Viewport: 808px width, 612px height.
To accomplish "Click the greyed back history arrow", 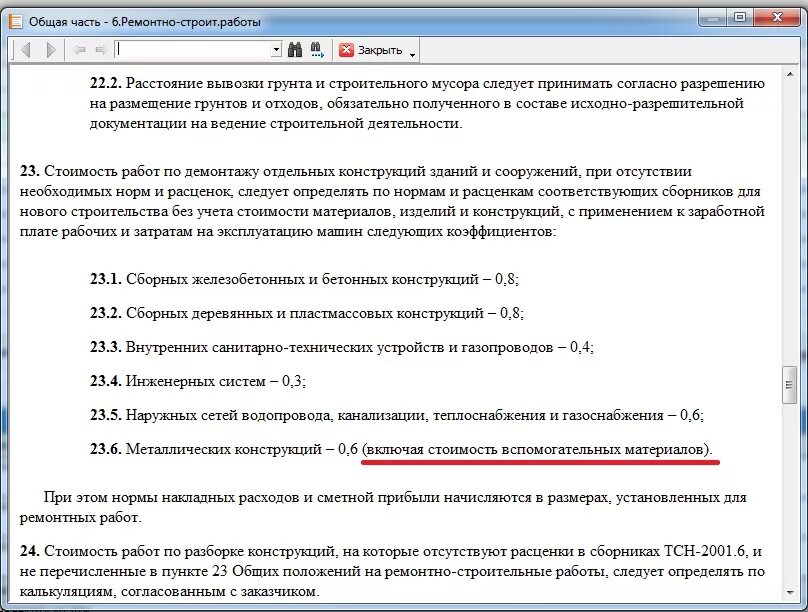I will (79, 50).
